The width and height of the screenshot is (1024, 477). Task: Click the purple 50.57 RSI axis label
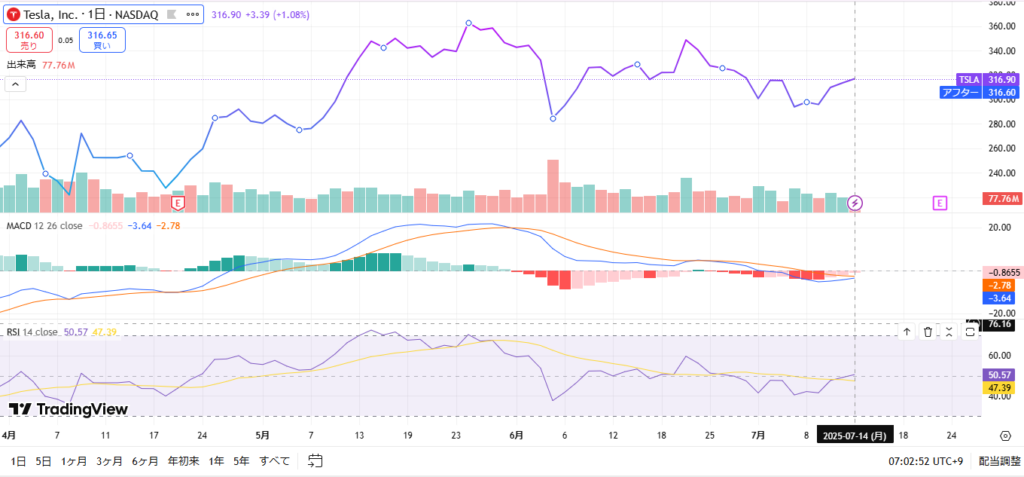pos(1000,375)
